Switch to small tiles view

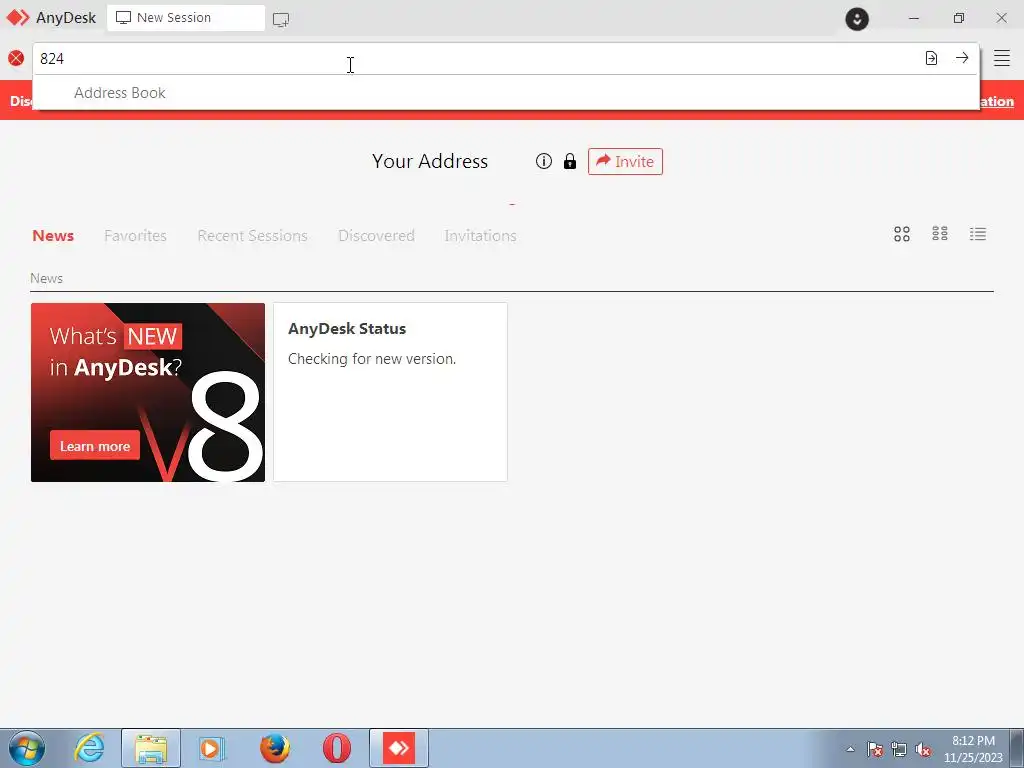point(940,234)
